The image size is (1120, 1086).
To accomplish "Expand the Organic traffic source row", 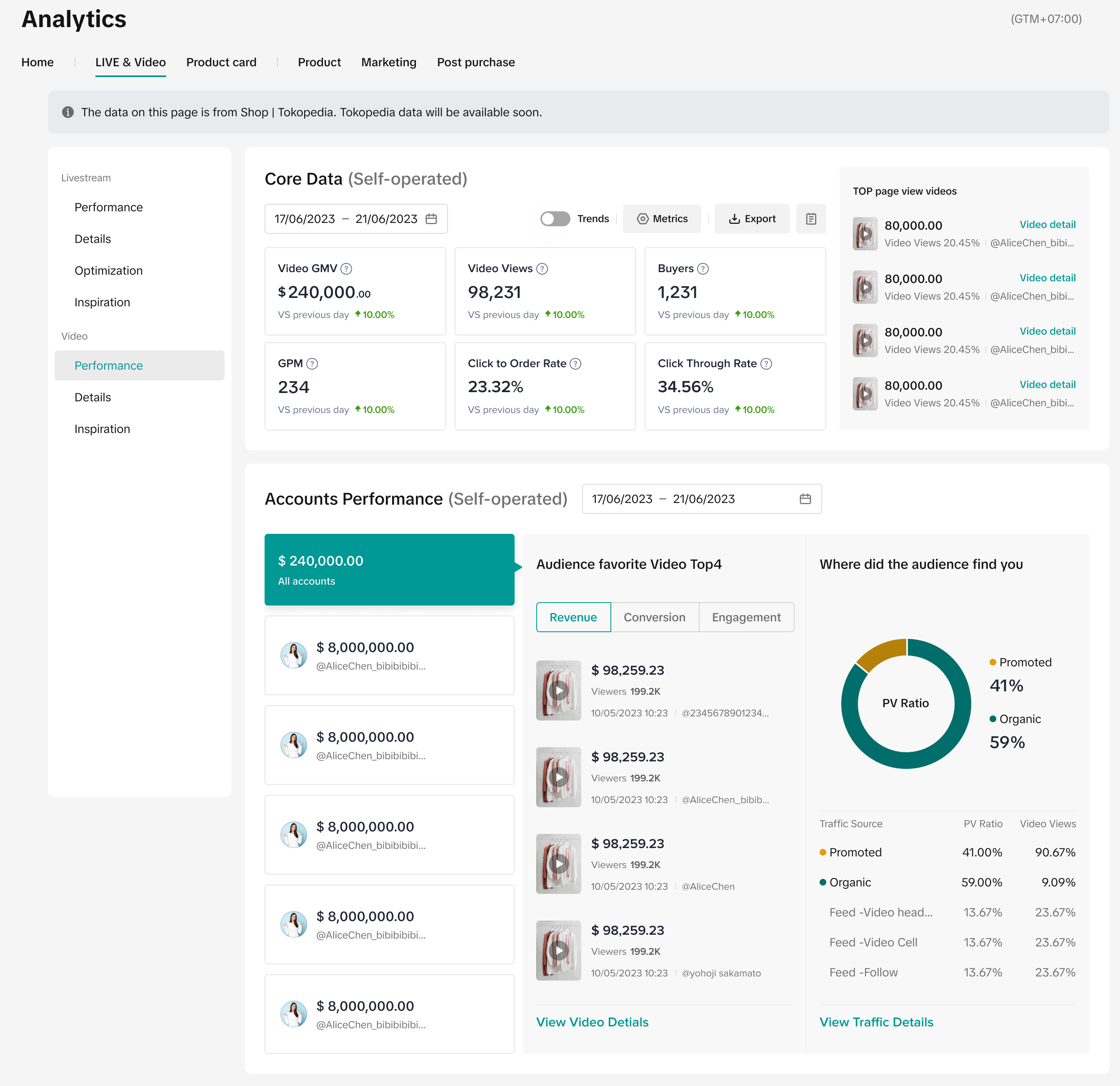I will click(850, 882).
